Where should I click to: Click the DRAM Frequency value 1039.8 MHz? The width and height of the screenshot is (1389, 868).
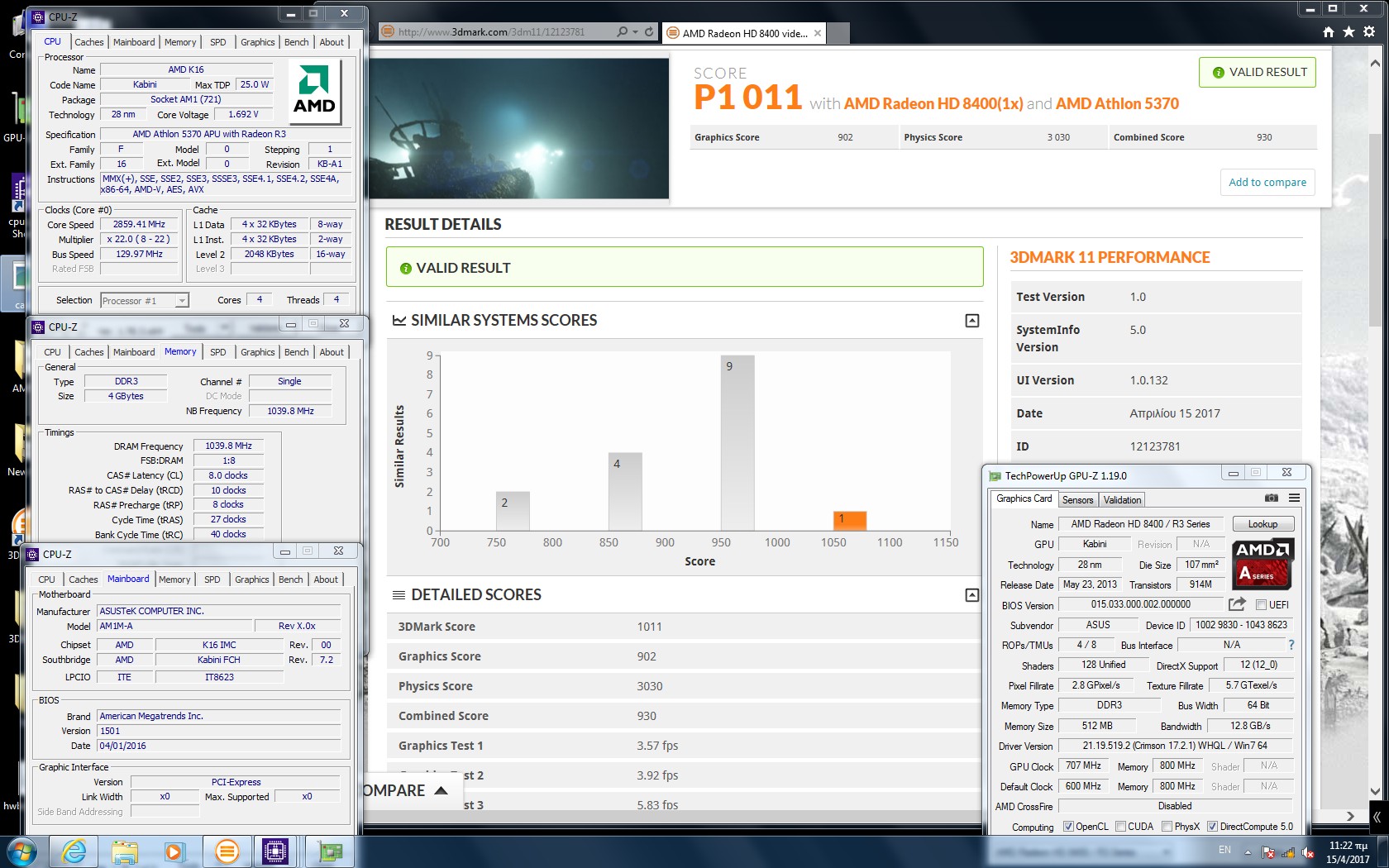tap(228, 446)
